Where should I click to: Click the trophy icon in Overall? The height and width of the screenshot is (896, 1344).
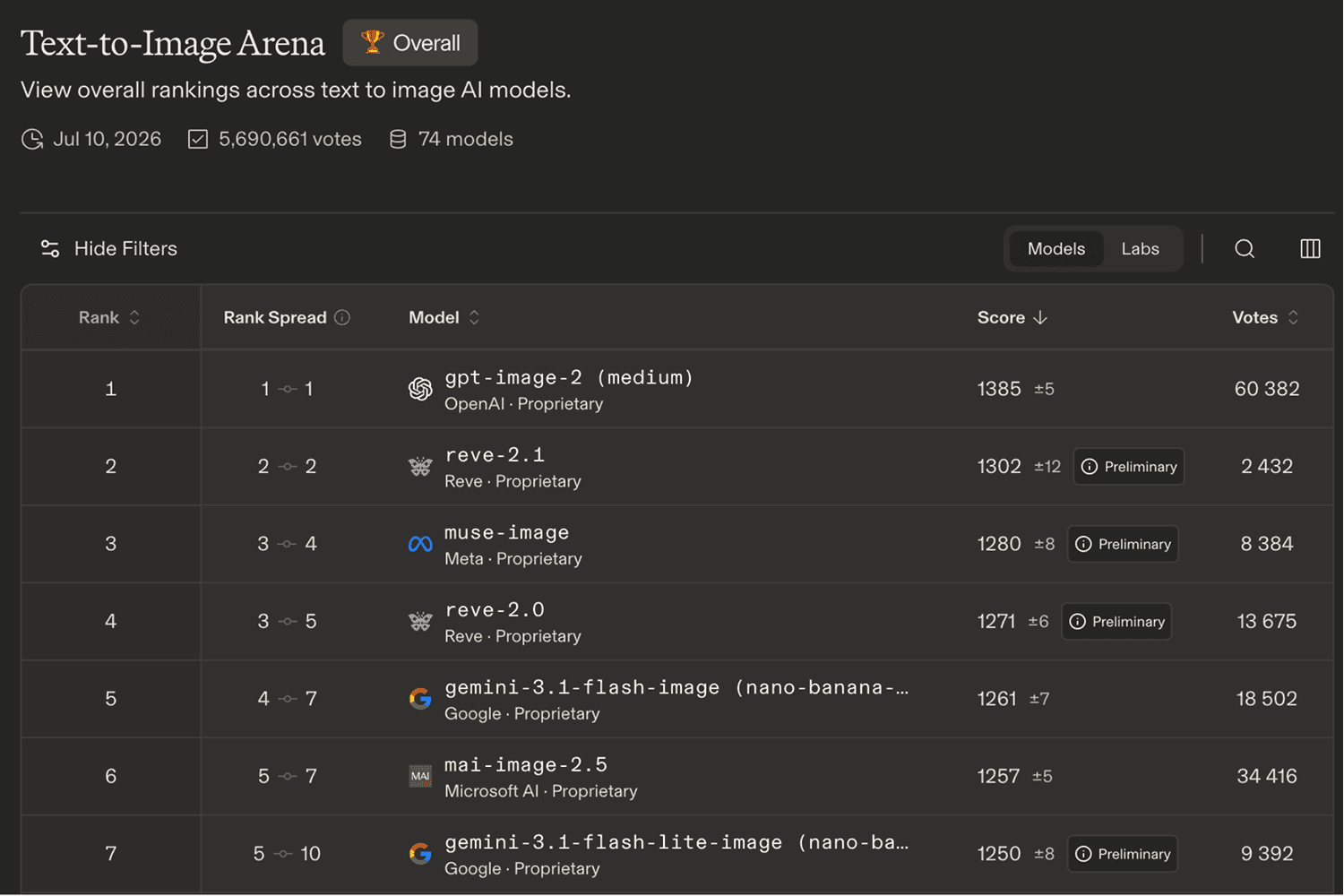click(372, 42)
